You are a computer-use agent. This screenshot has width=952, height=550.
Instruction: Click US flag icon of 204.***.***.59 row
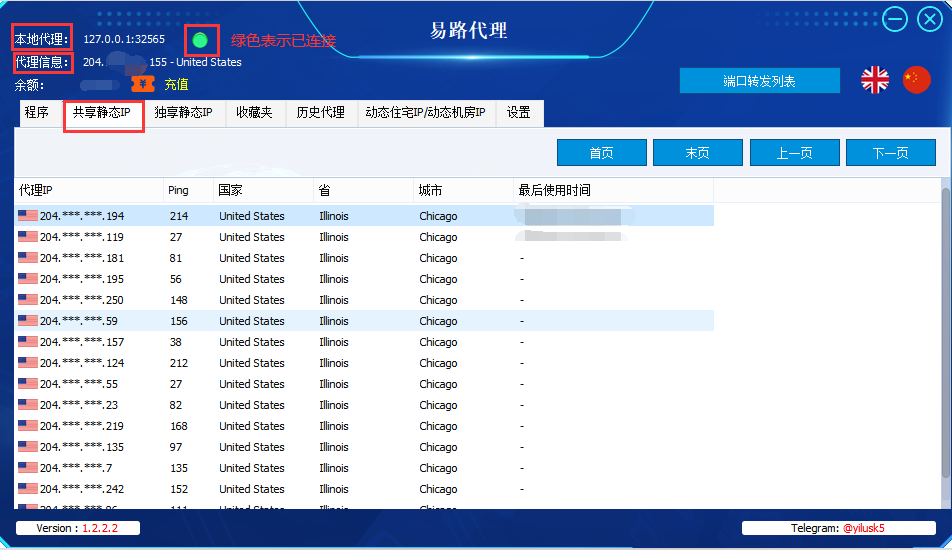coord(28,321)
